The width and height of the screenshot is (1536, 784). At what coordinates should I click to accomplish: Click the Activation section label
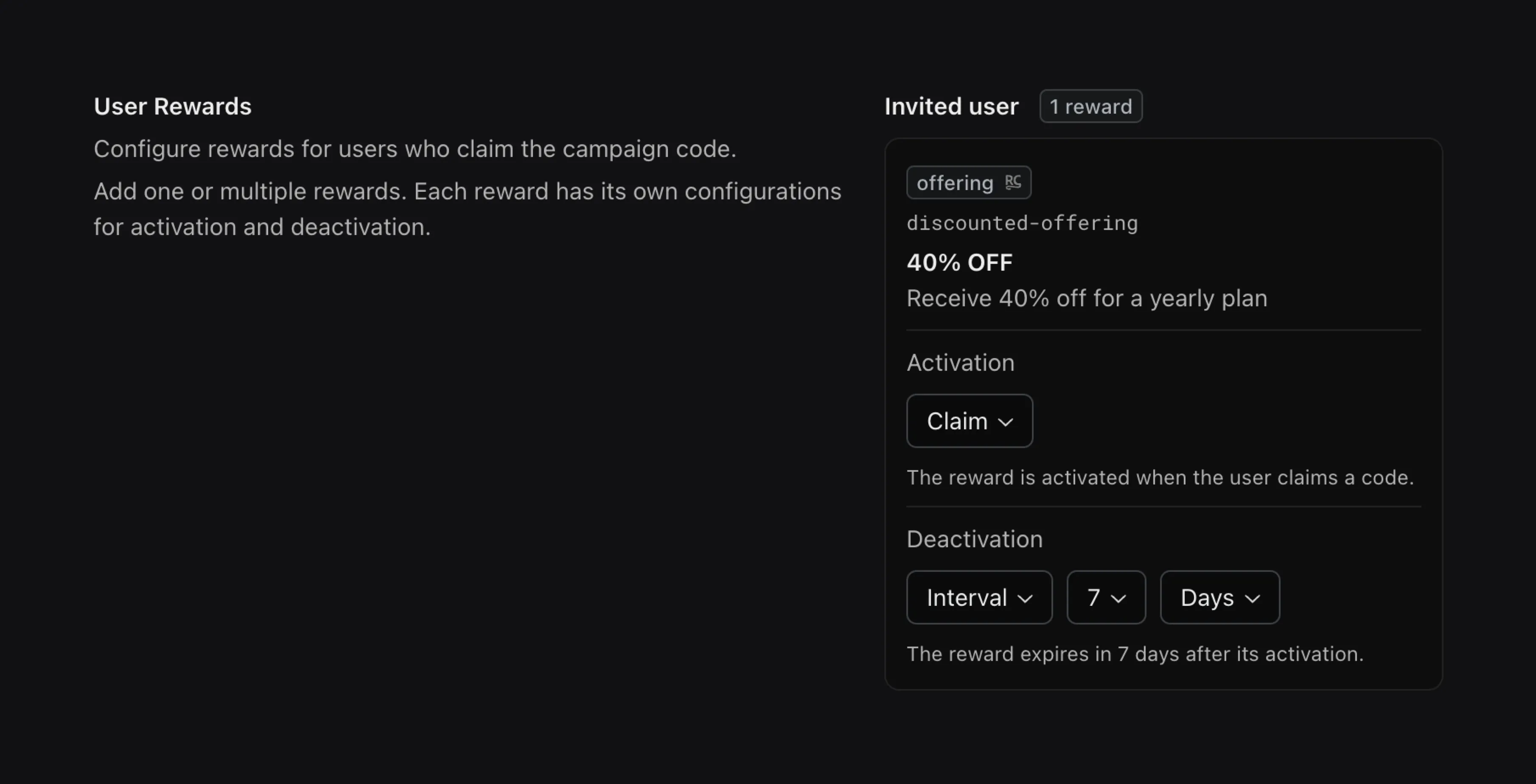(x=961, y=362)
